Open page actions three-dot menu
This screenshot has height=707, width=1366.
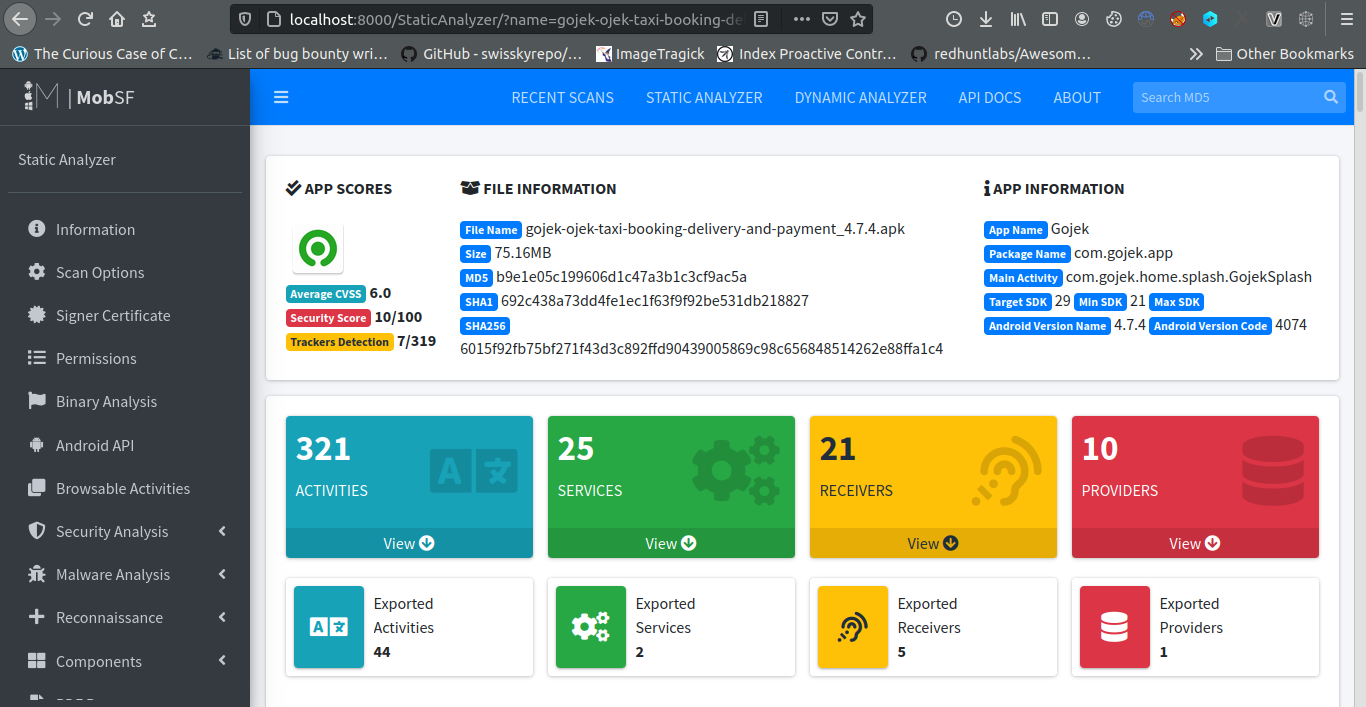point(802,18)
